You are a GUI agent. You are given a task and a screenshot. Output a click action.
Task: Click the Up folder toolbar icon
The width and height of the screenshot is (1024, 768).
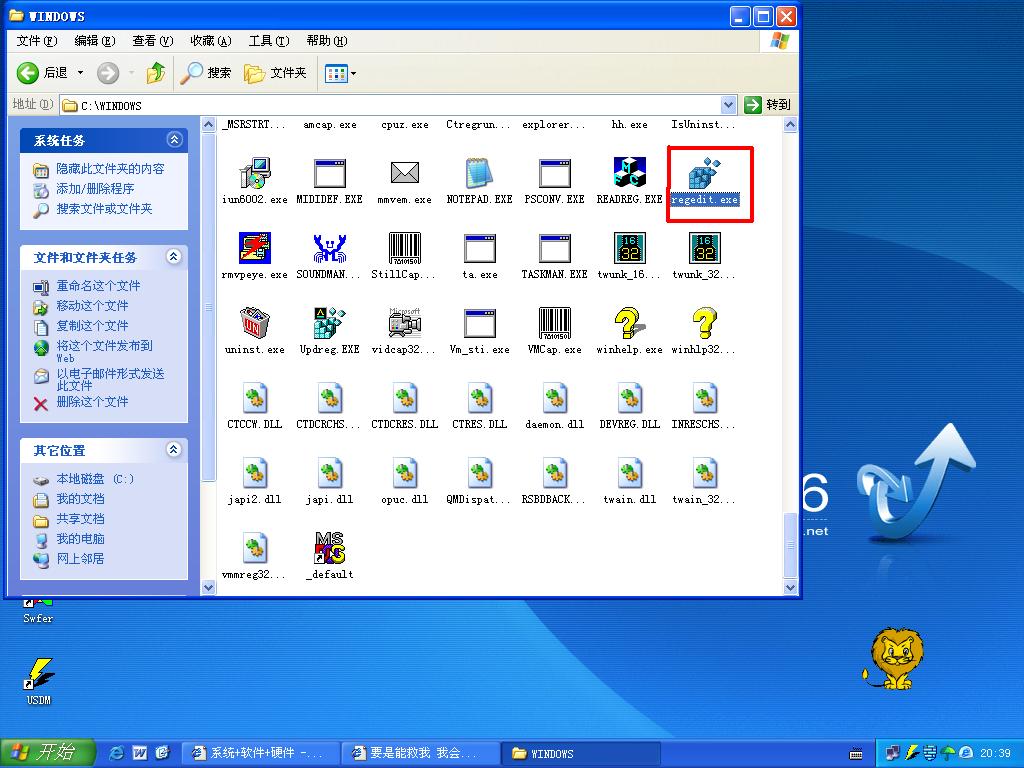pos(155,72)
